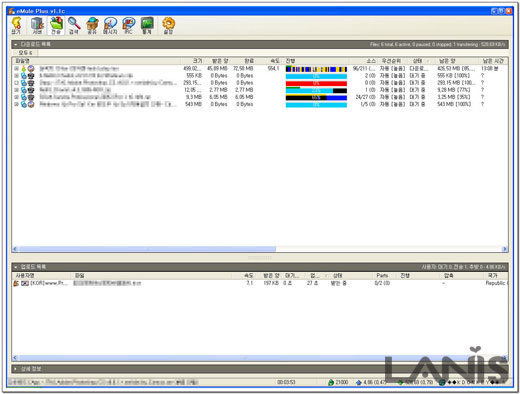Click the transfer speed icon beside 4.86 in status bar

pyautogui.click(x=359, y=382)
